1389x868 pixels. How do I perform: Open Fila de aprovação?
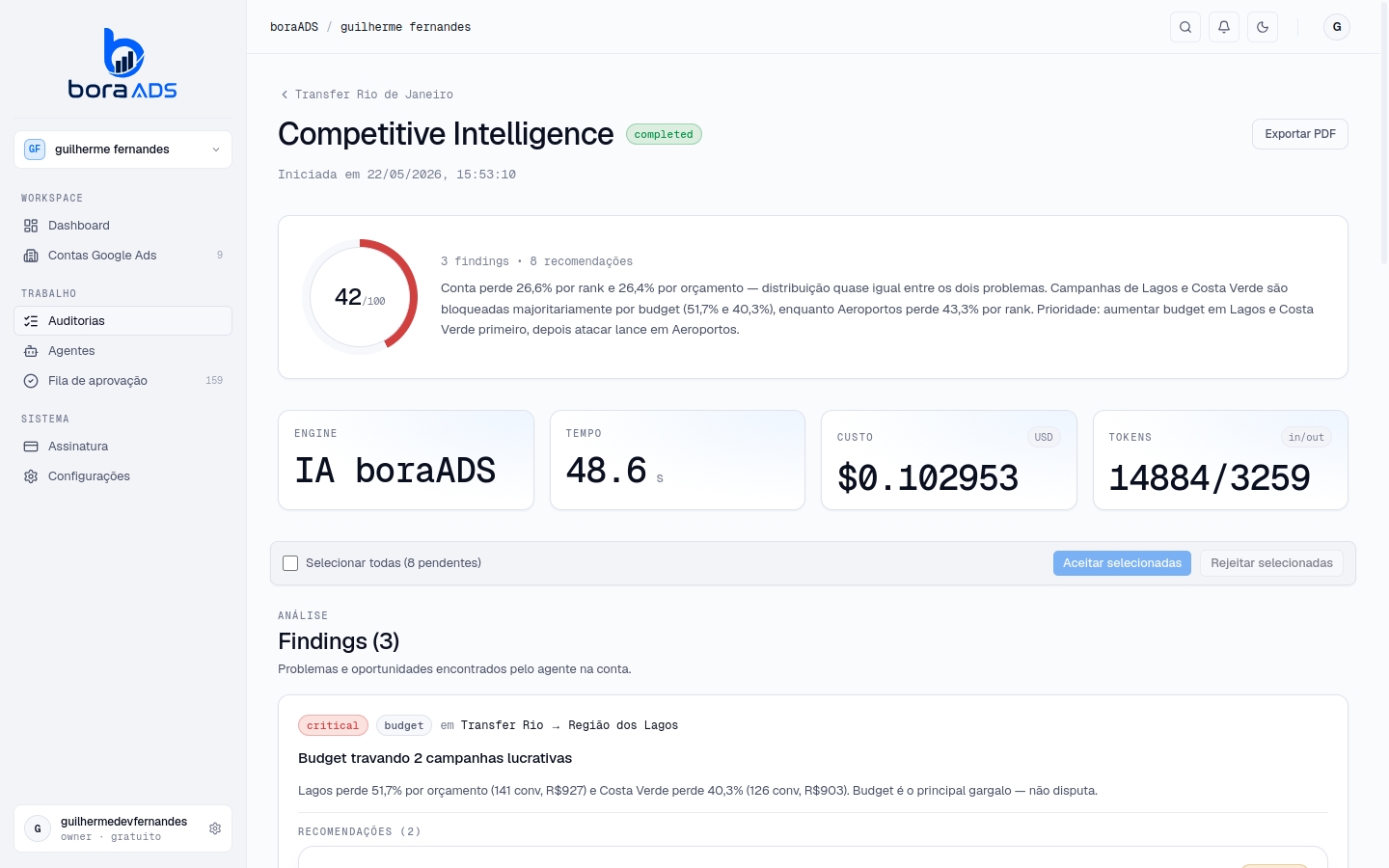pyautogui.click(x=123, y=381)
